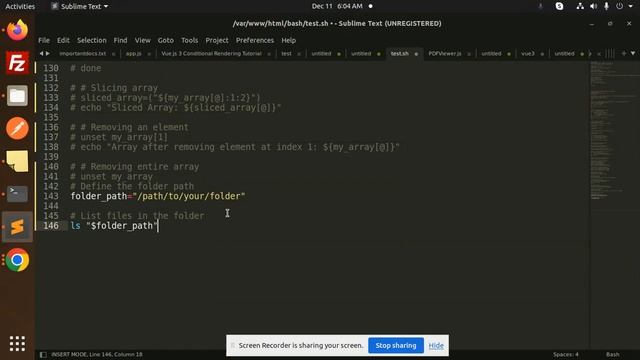Open the Selection menu
This screenshot has height=360, width=640.
click(91, 40)
